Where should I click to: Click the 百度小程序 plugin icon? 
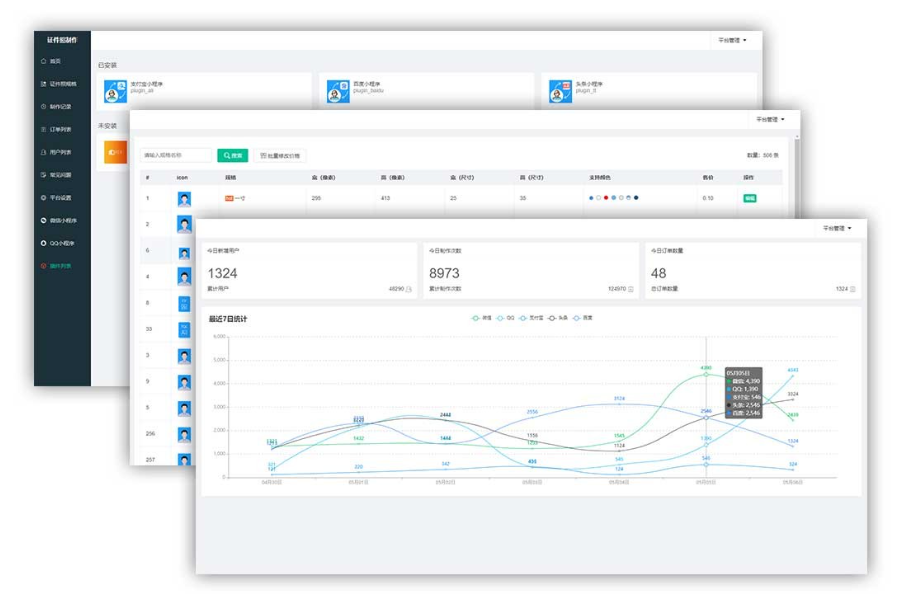[x=338, y=92]
